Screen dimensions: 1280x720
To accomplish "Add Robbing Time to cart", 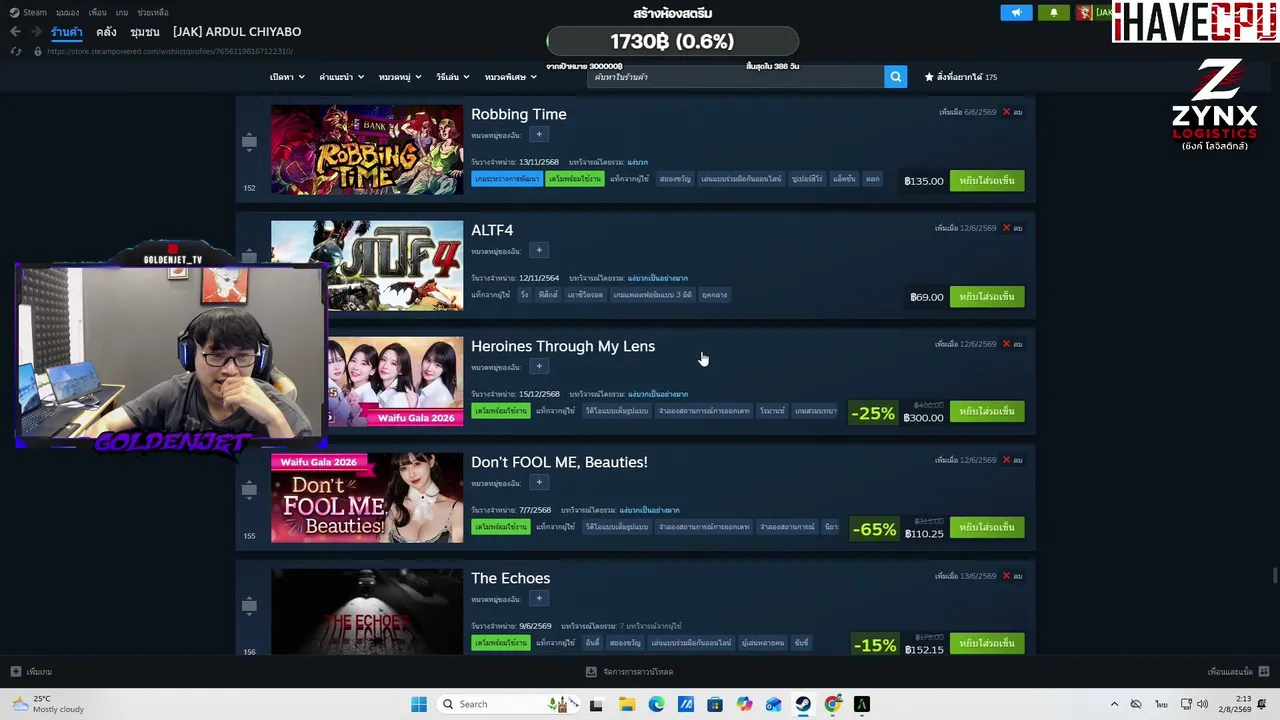I will point(987,181).
